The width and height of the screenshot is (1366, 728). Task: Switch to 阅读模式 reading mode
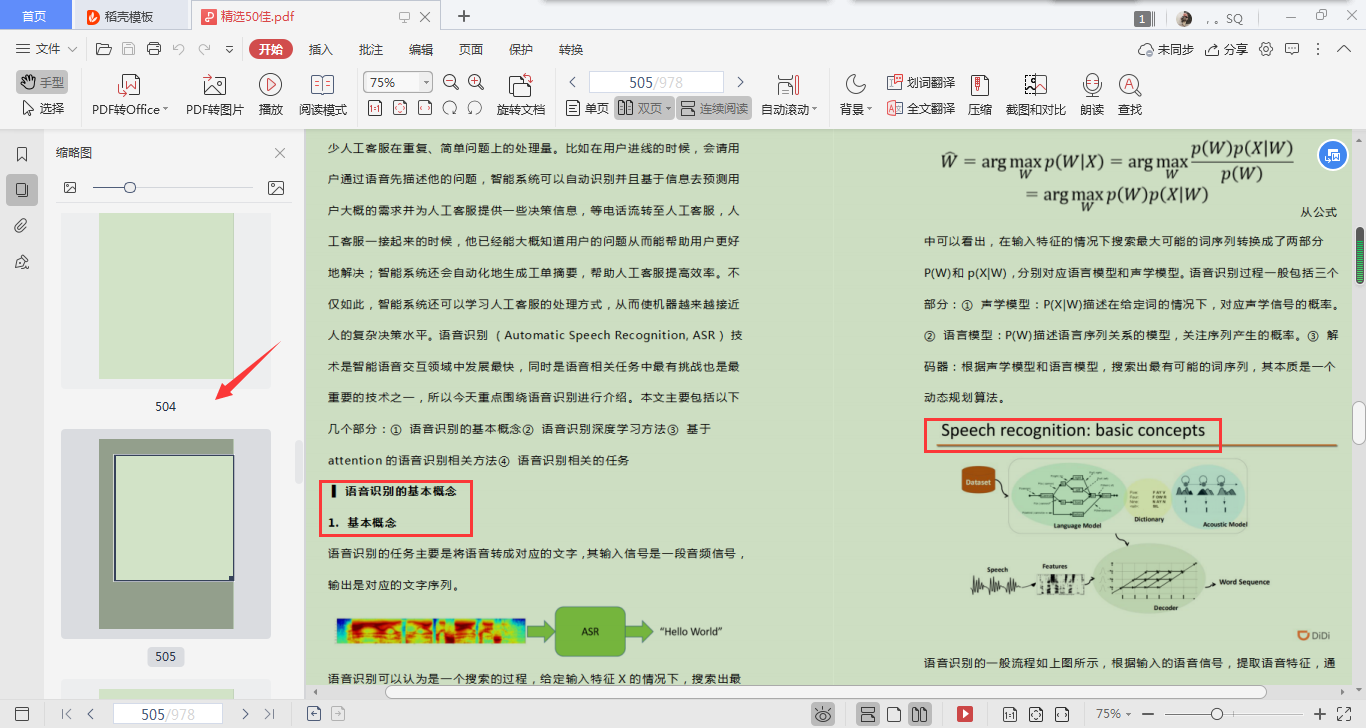[x=323, y=96]
